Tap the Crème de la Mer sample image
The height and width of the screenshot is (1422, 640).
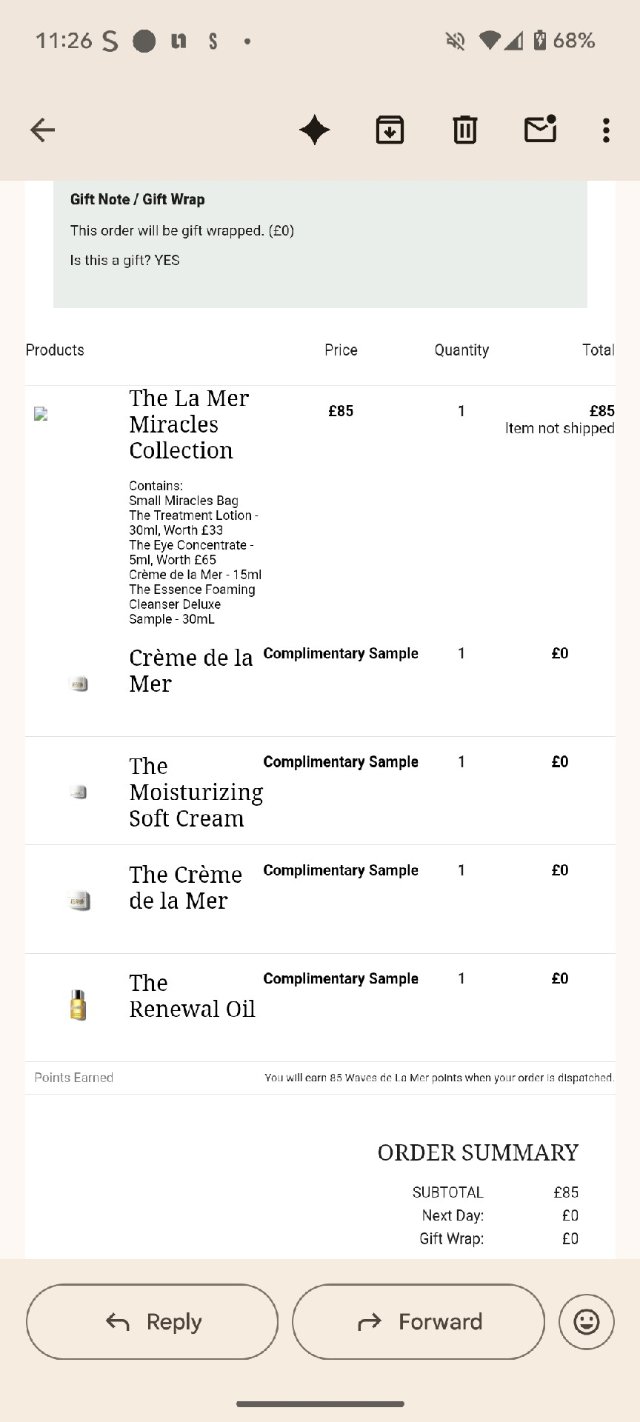click(x=79, y=684)
